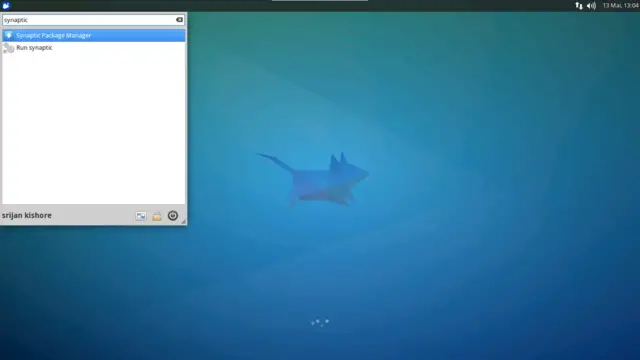Lock the screen via footer lock icon
640x360 pixels.
[157, 216]
